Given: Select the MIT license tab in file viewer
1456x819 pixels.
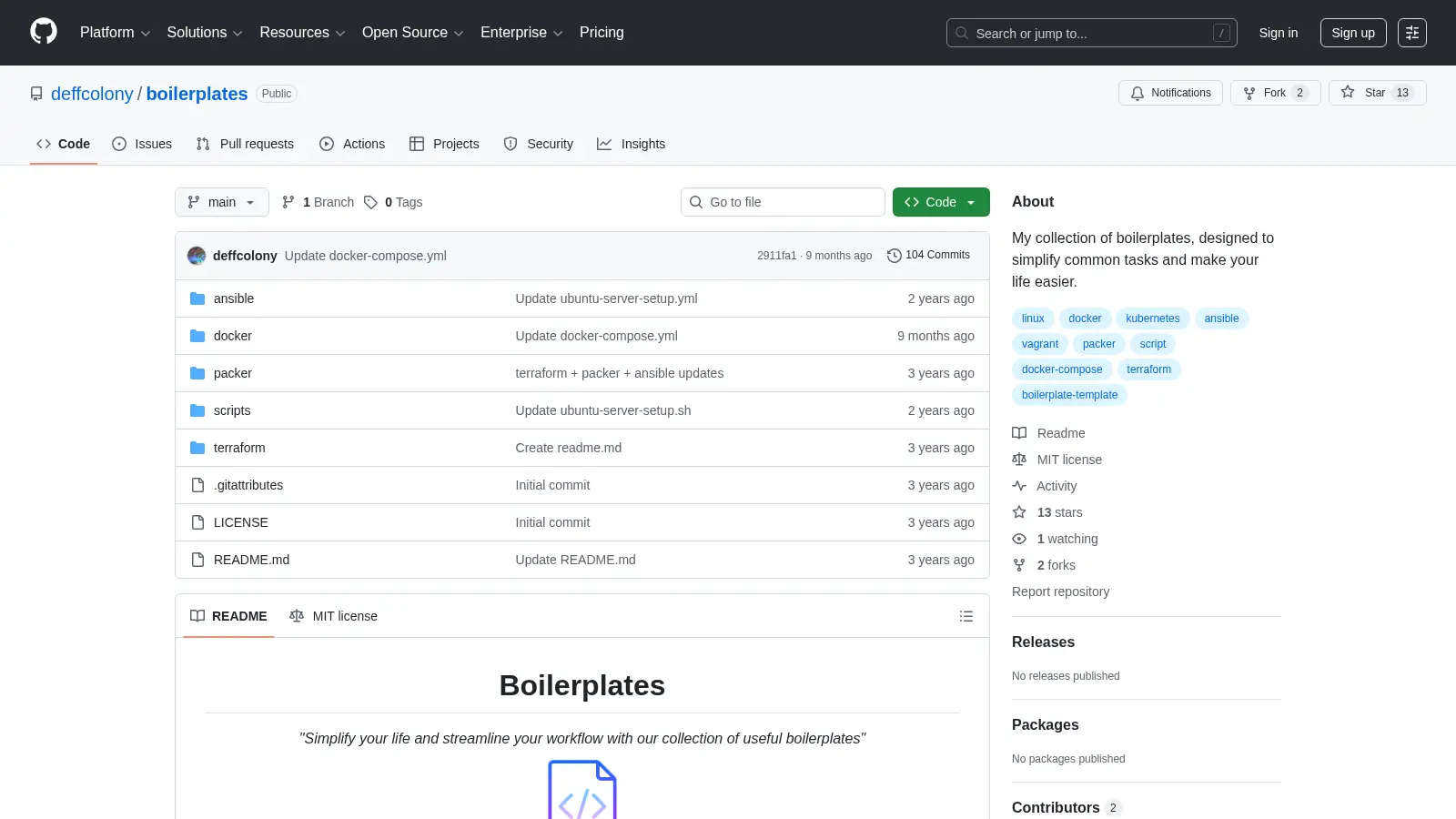Looking at the screenshot, I should pyautogui.click(x=333, y=616).
